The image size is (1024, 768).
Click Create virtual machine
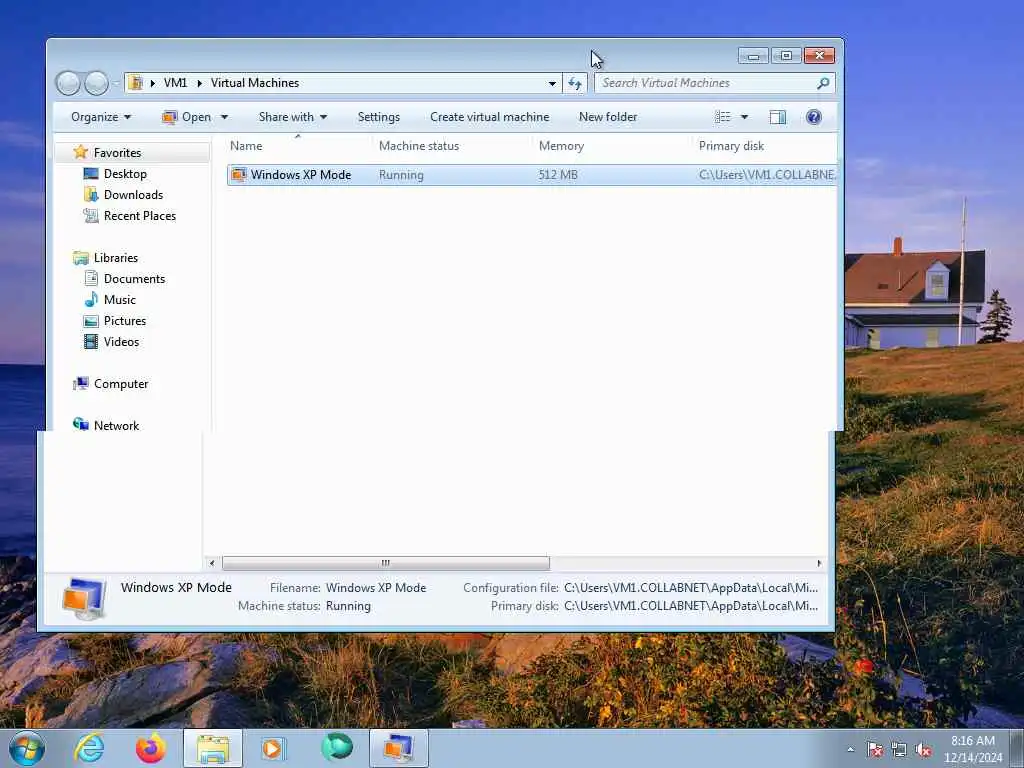coord(489,117)
